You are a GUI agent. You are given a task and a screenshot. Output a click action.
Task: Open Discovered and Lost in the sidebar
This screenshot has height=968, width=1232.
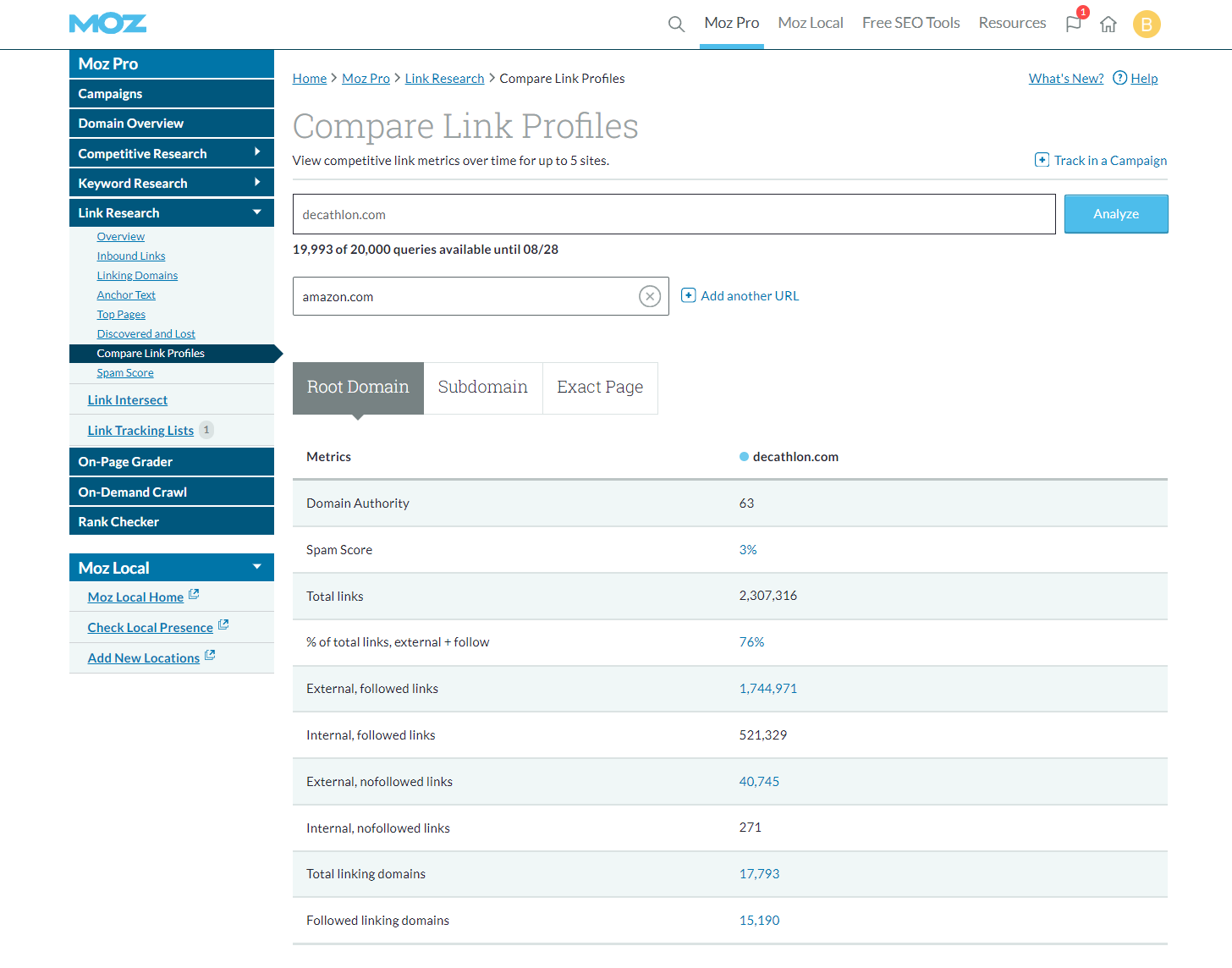(146, 334)
